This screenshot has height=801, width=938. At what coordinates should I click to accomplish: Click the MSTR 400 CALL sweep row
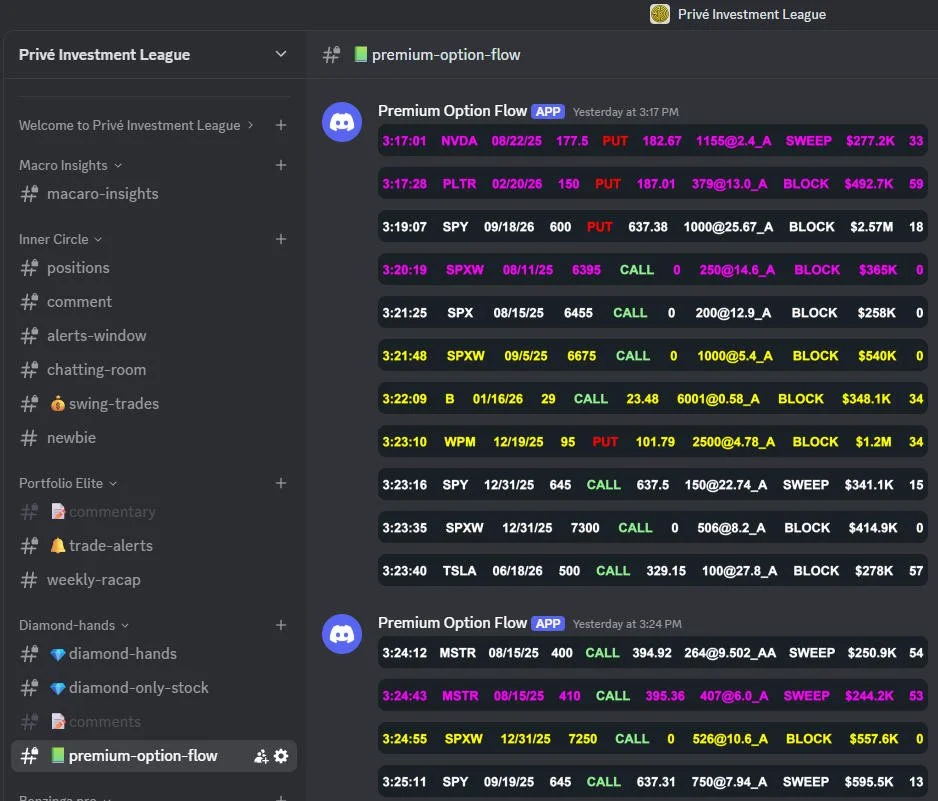click(653, 653)
